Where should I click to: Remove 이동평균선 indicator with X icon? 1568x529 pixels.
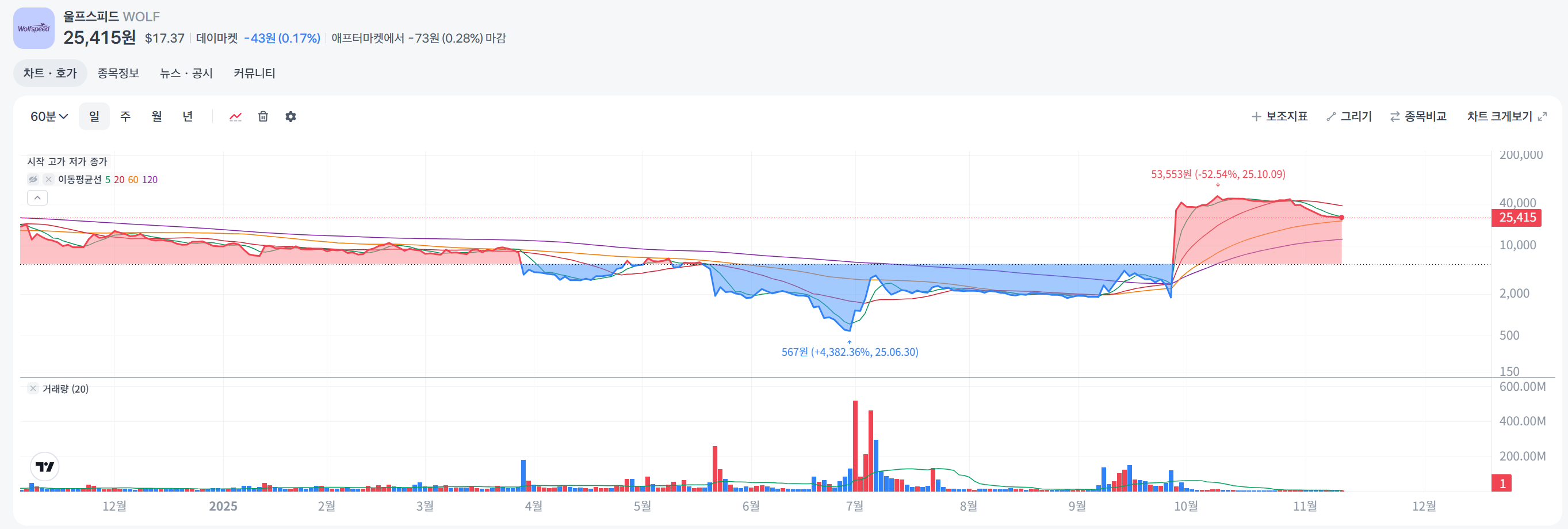(x=48, y=179)
